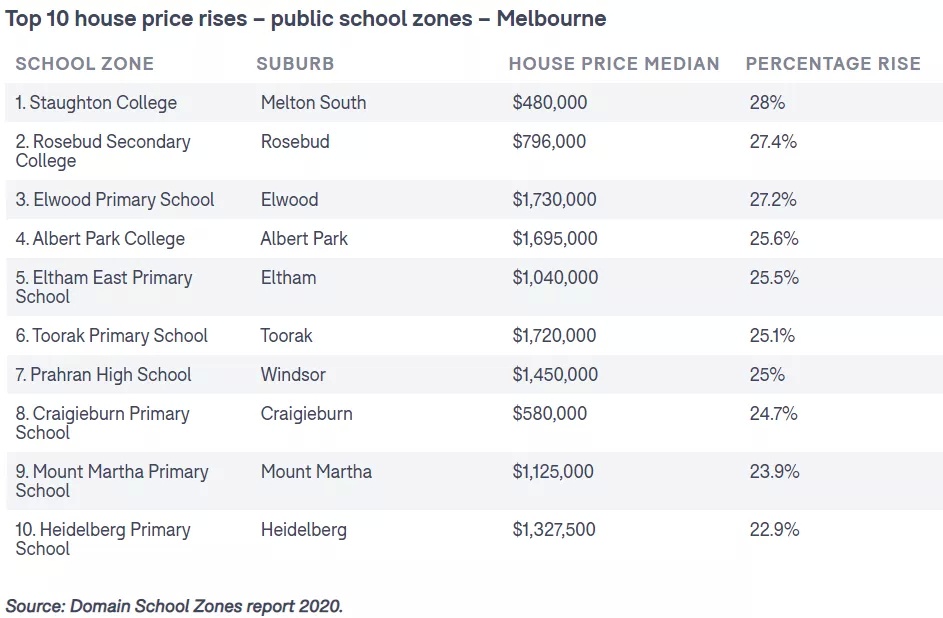Click Prahran High School cell

pyautogui.click(x=103, y=375)
